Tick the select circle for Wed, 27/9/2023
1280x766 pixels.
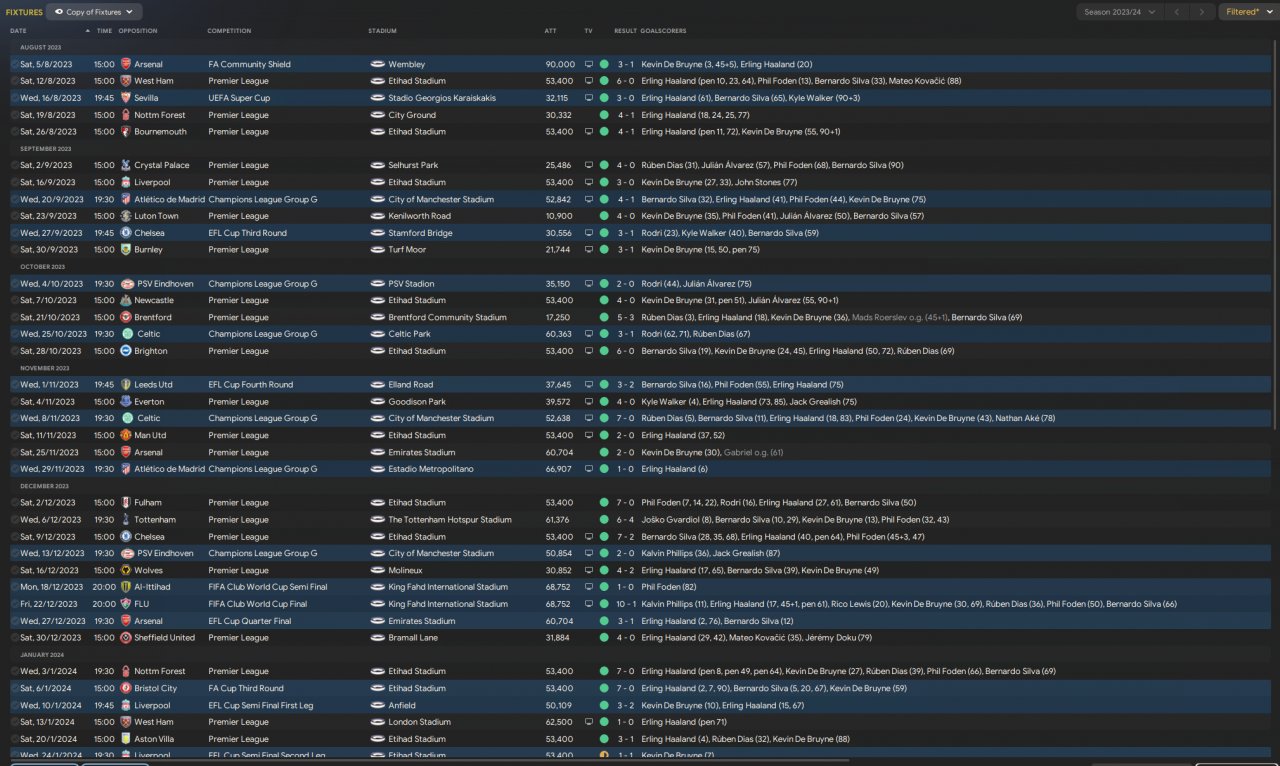(14, 233)
